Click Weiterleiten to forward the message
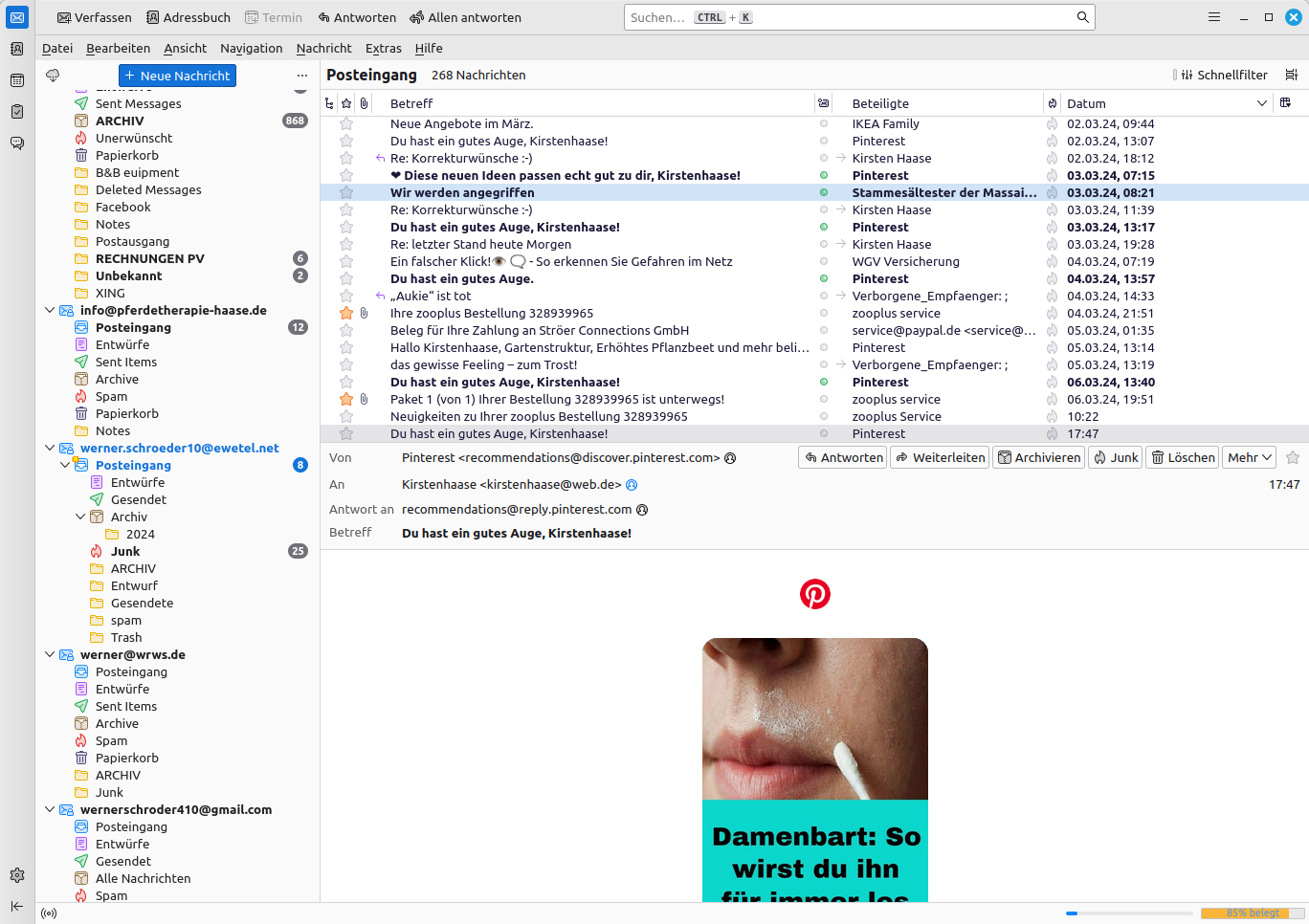Screen dimensions: 1309x924 coord(939,457)
